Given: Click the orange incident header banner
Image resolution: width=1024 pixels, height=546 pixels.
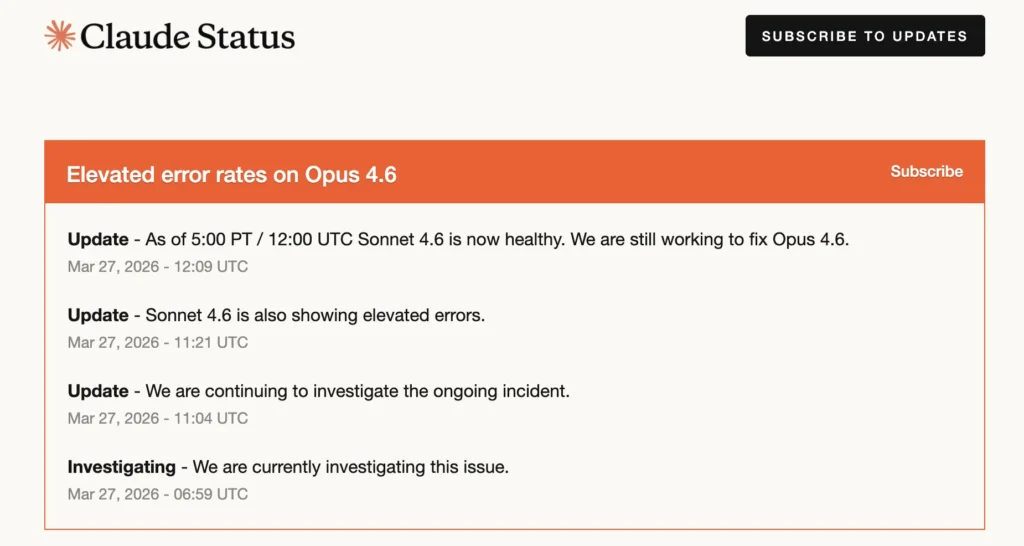Looking at the screenshot, I should point(600,172).
